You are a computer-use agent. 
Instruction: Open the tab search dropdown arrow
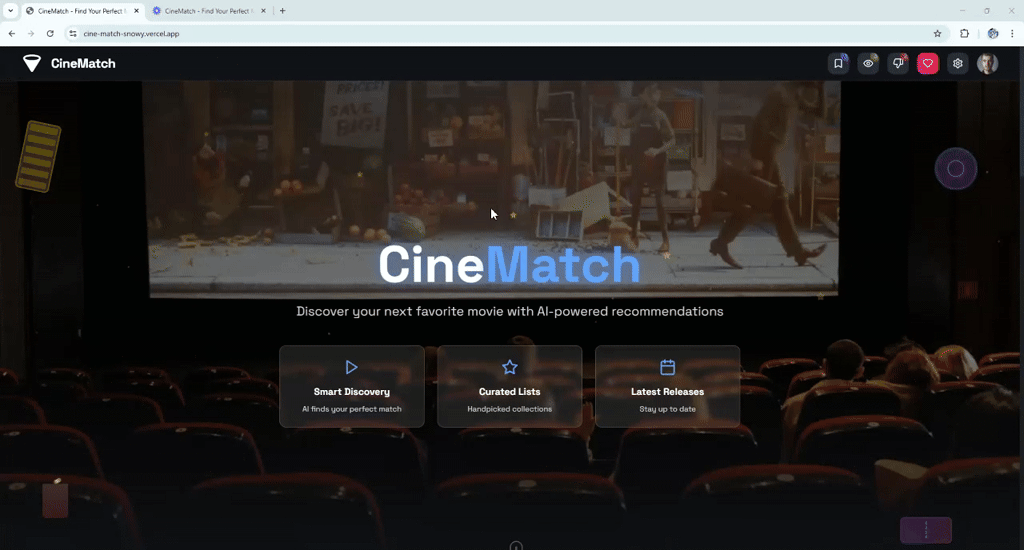pos(10,11)
